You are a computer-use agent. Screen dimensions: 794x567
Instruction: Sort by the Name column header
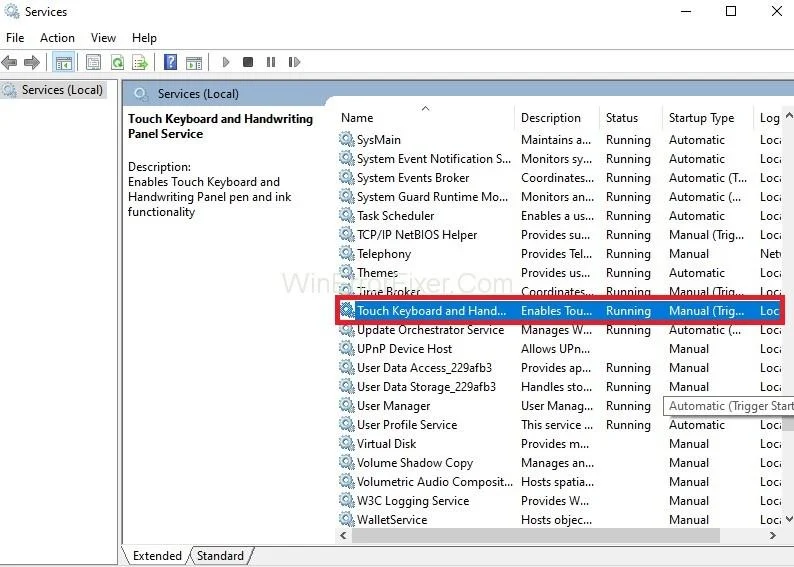pos(424,117)
